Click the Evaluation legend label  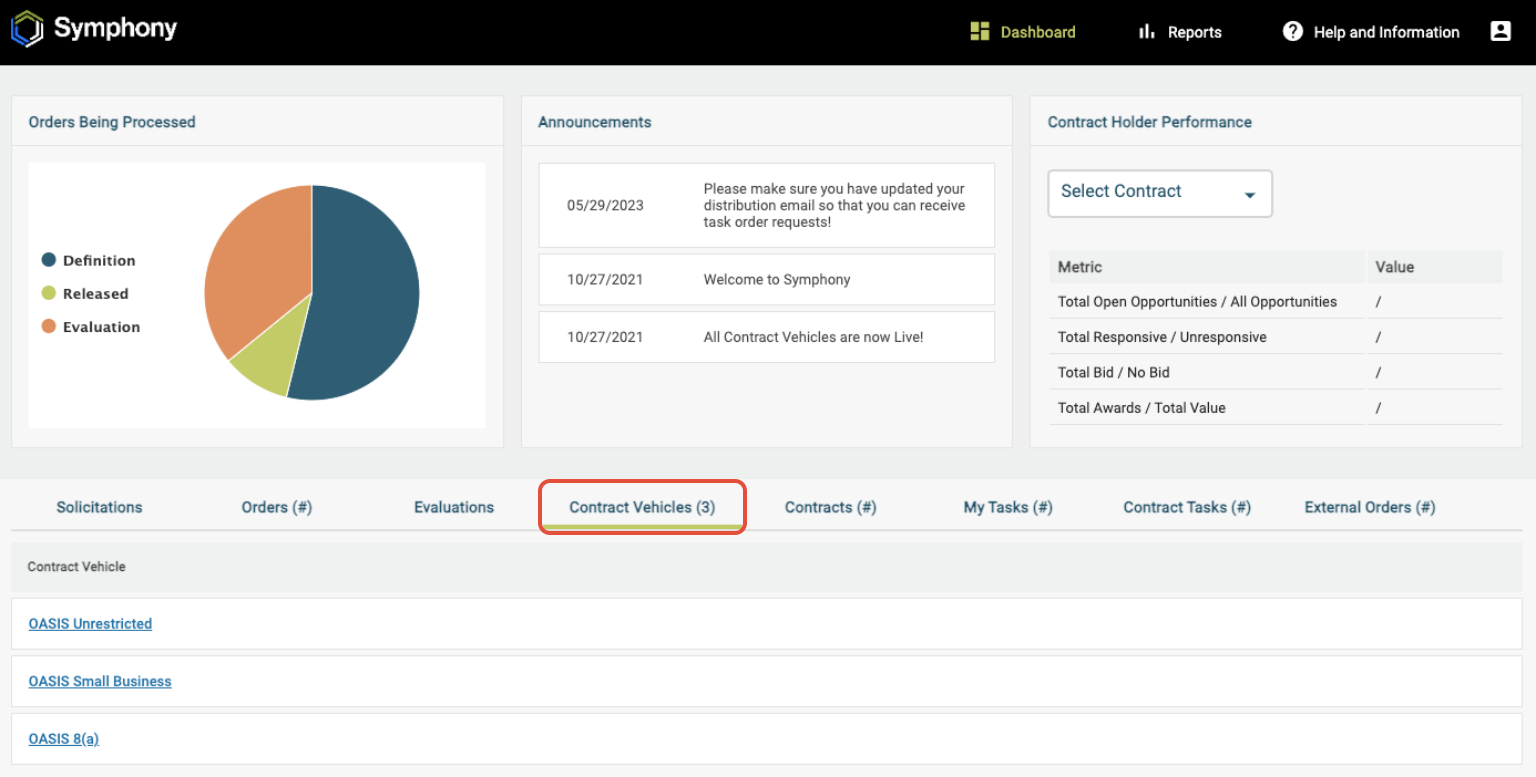(x=101, y=326)
